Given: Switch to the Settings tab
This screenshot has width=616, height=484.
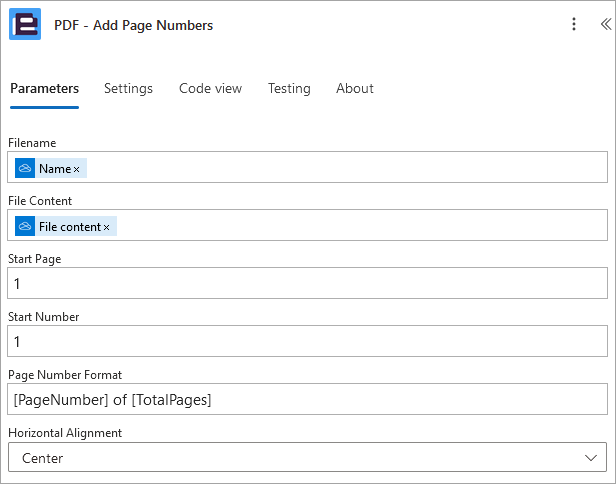Looking at the screenshot, I should pyautogui.click(x=128, y=88).
